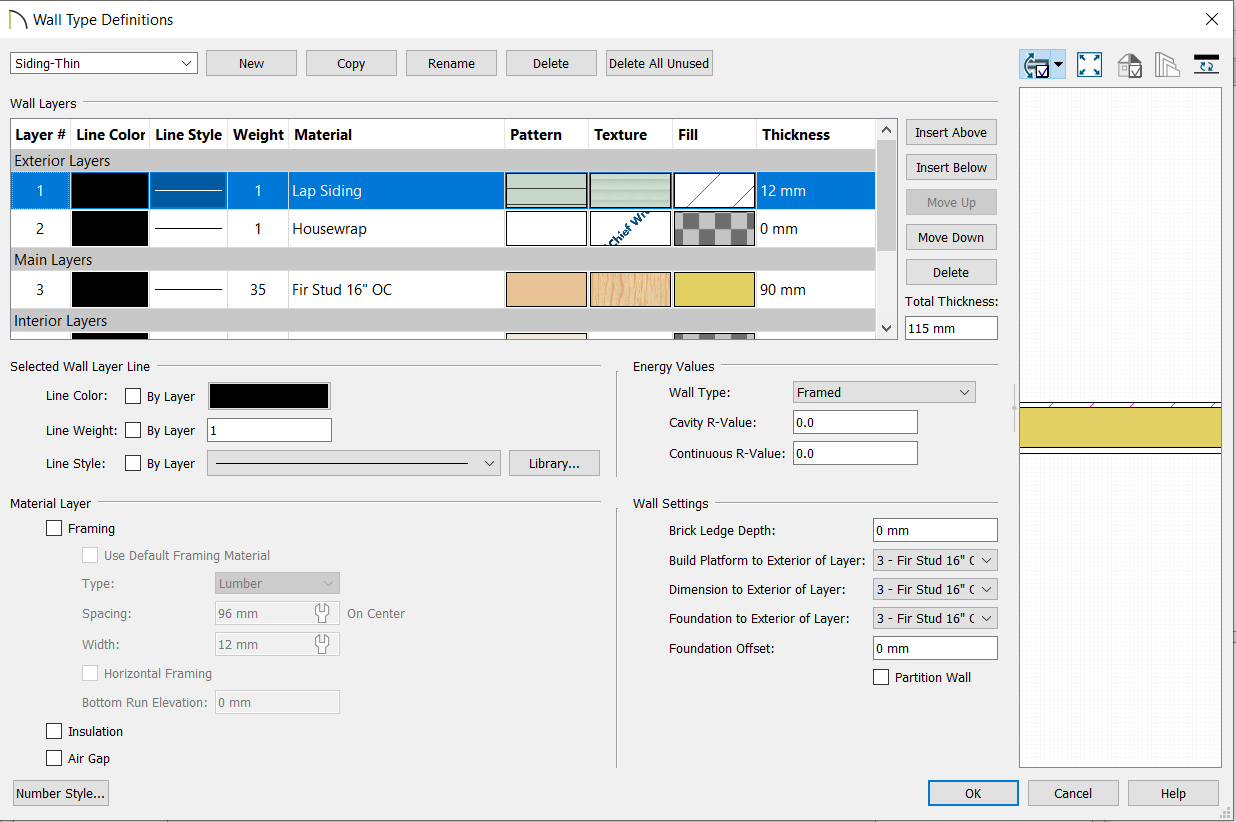Open Help for wall types
This screenshot has height=822, width=1236.
click(x=1173, y=793)
